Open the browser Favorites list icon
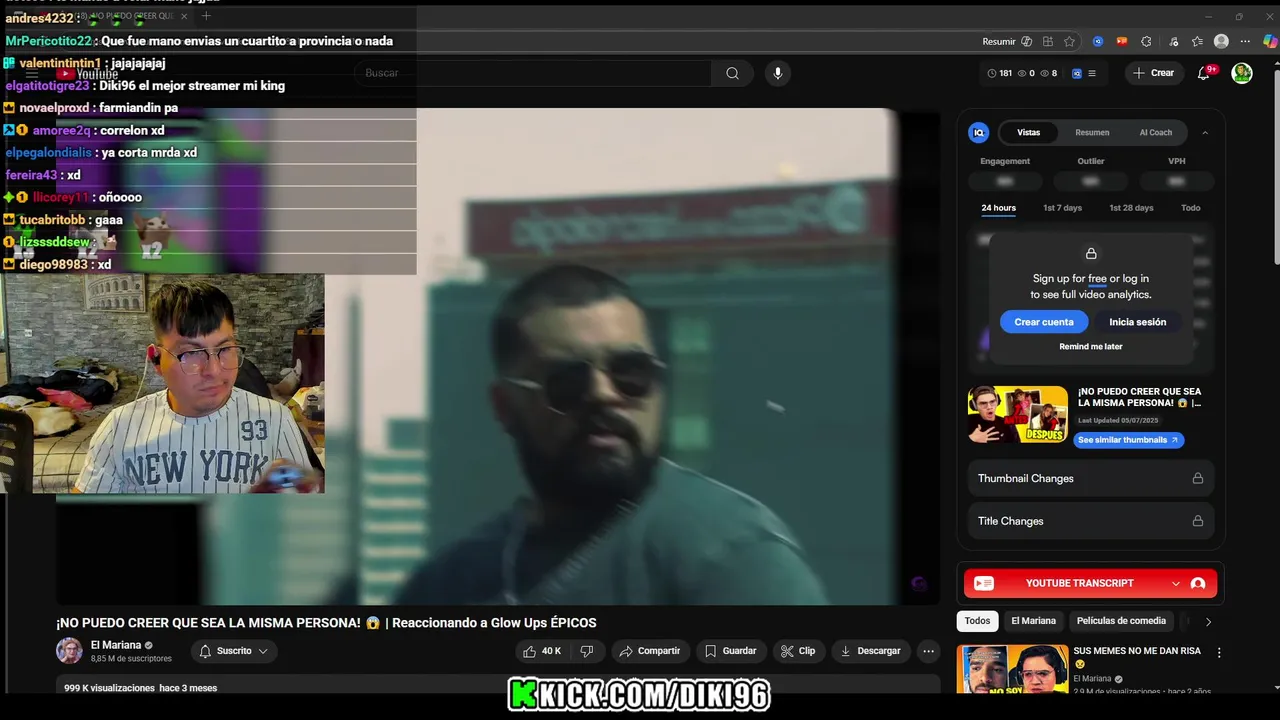Image resolution: width=1280 pixels, height=720 pixels. tap(1197, 41)
